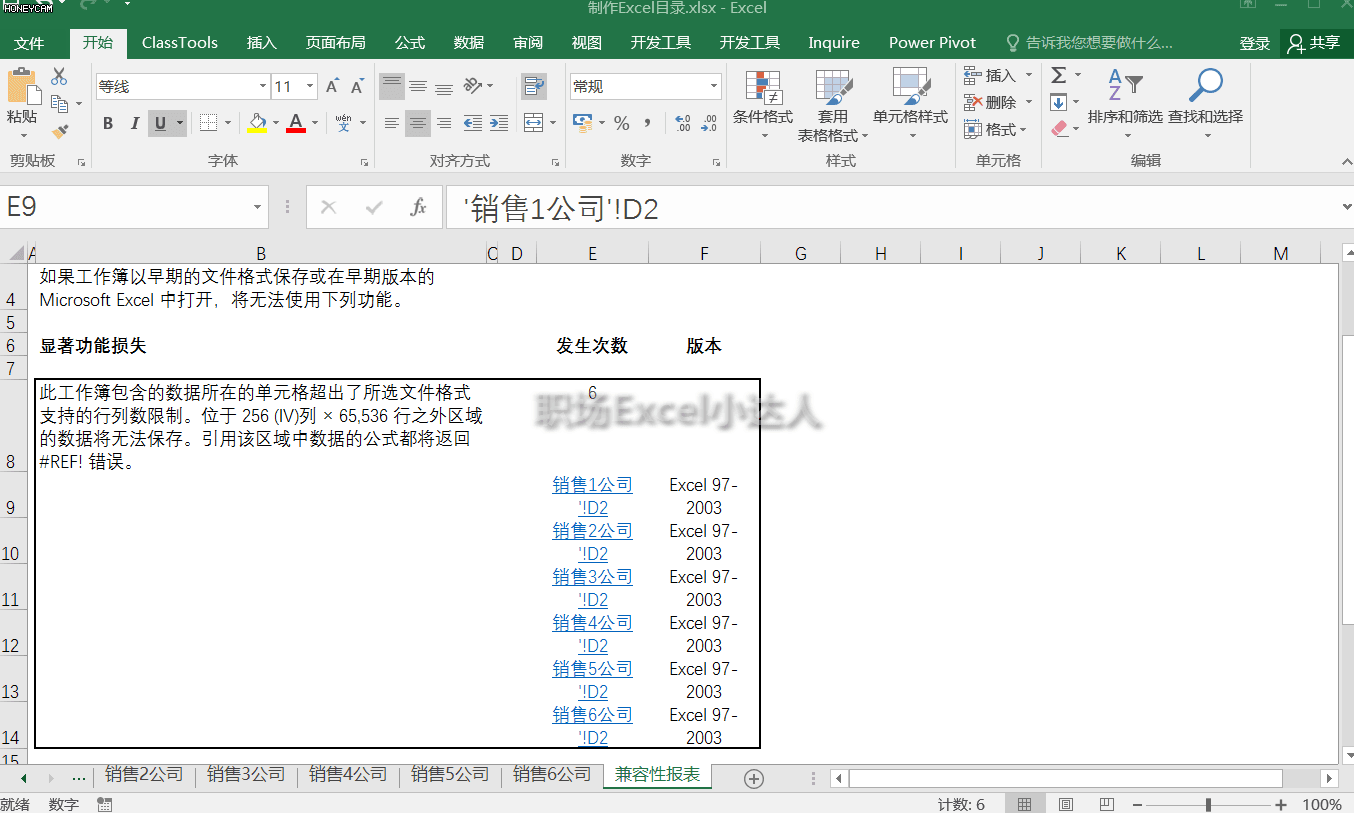Viewport: 1354px width, 813px height.
Task: Open the 文件 menu
Action: click(x=29, y=43)
